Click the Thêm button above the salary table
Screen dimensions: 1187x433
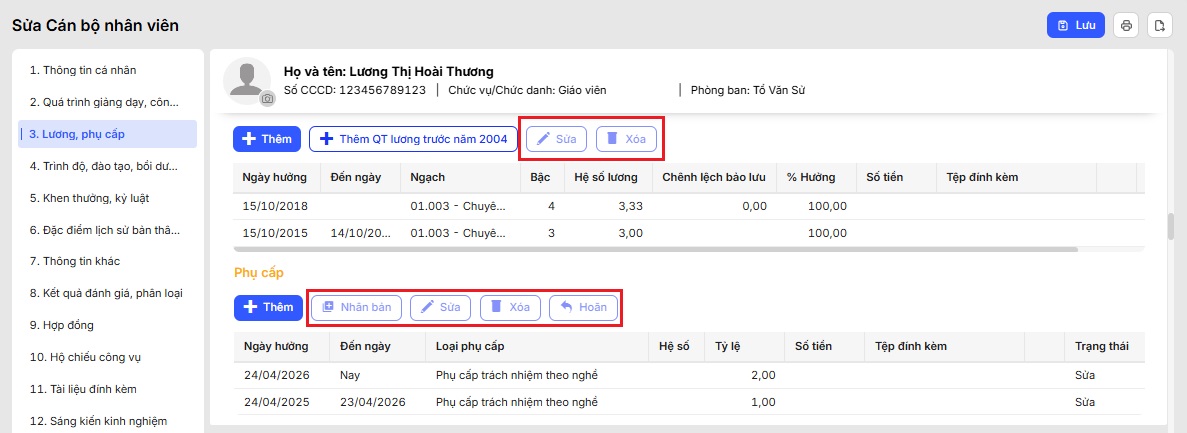tap(267, 139)
